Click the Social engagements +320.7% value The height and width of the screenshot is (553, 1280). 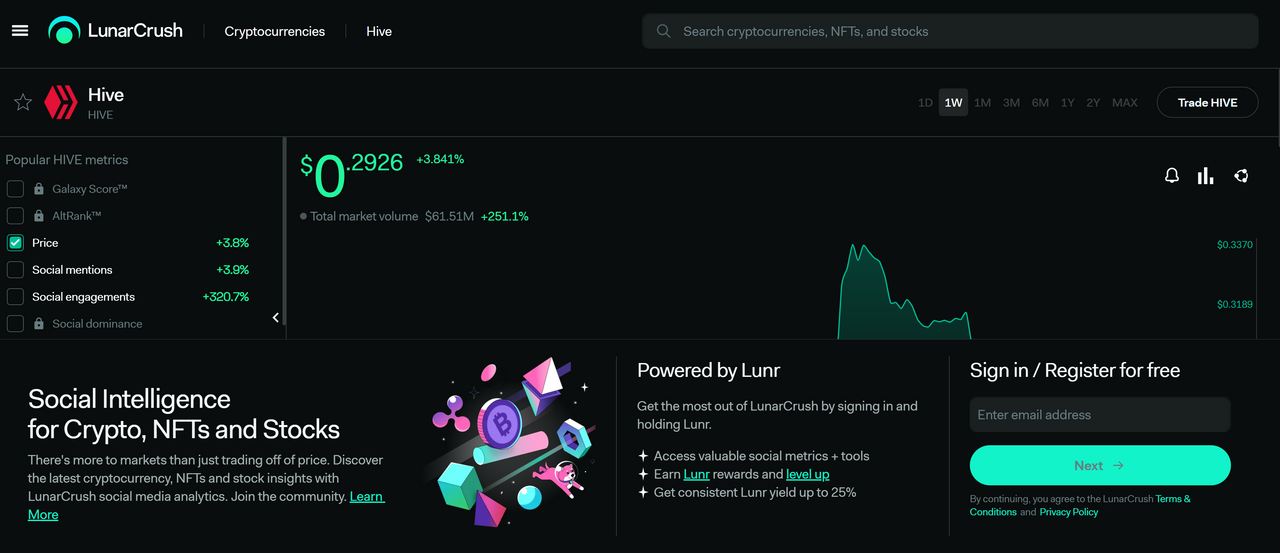point(225,297)
